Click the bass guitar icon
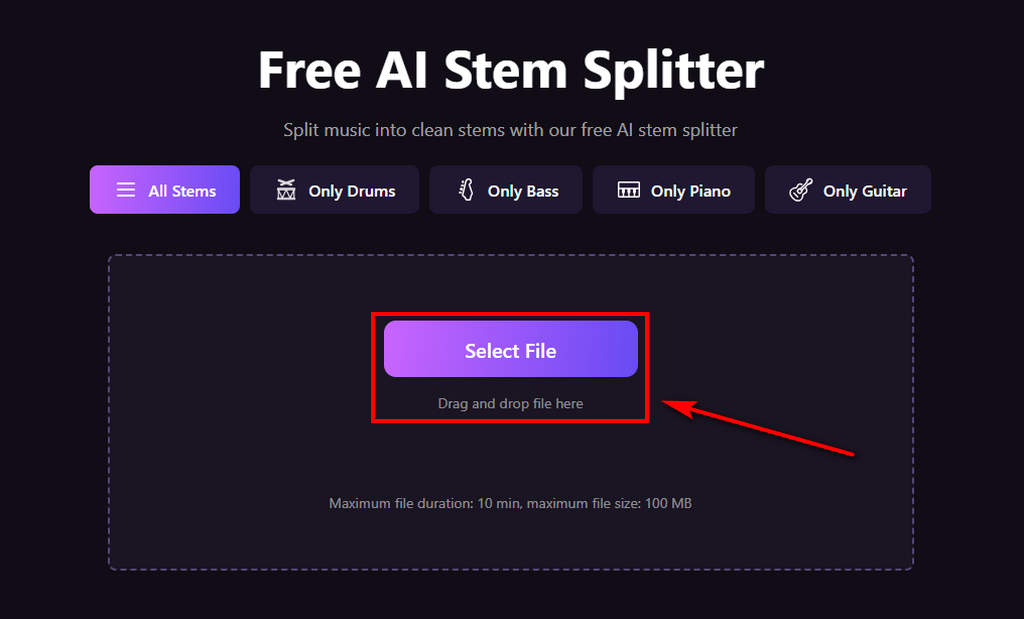Screen dimensions: 1024x619 pos(466,190)
